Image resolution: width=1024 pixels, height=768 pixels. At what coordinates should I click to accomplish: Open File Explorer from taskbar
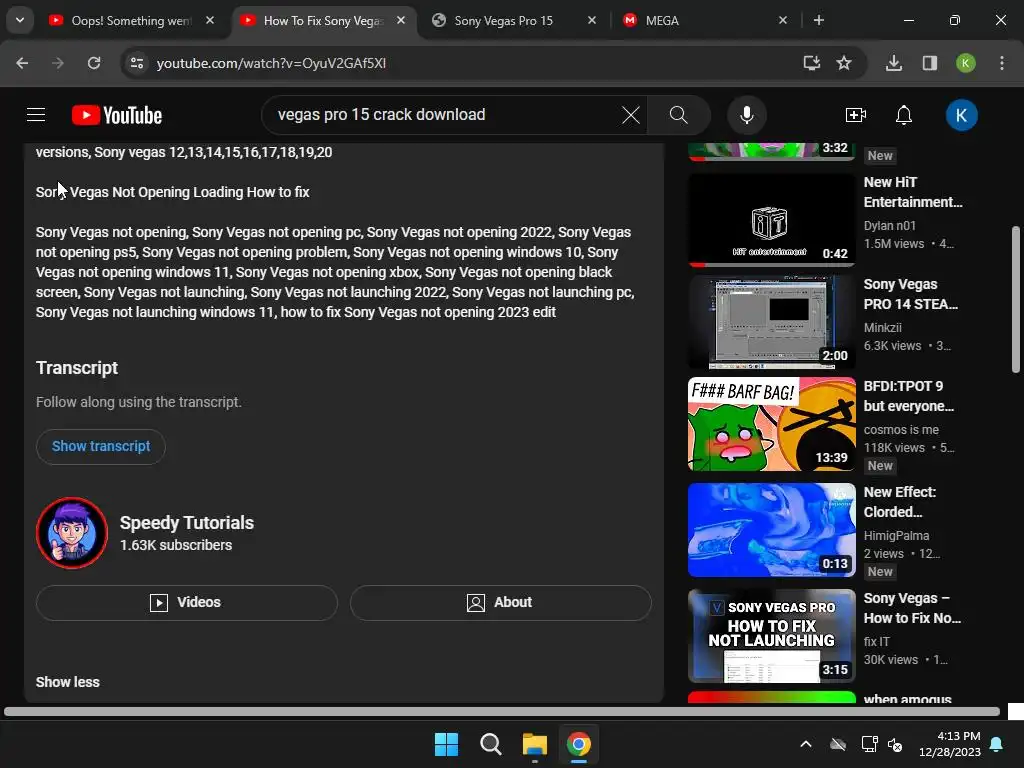point(534,744)
